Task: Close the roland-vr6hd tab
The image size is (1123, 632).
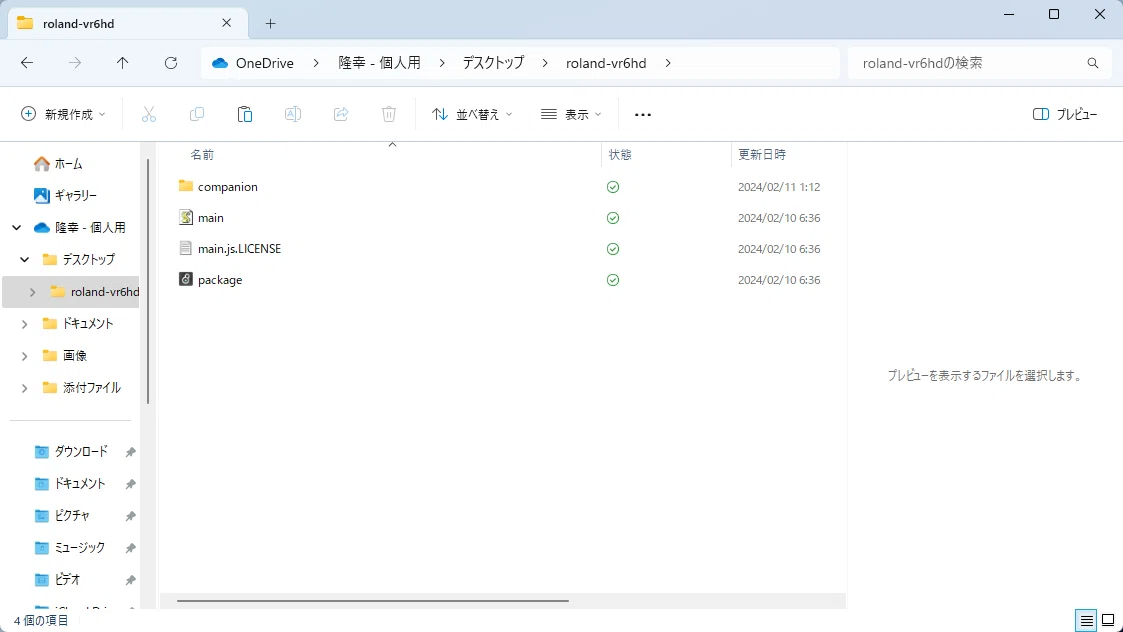Action: coord(226,23)
